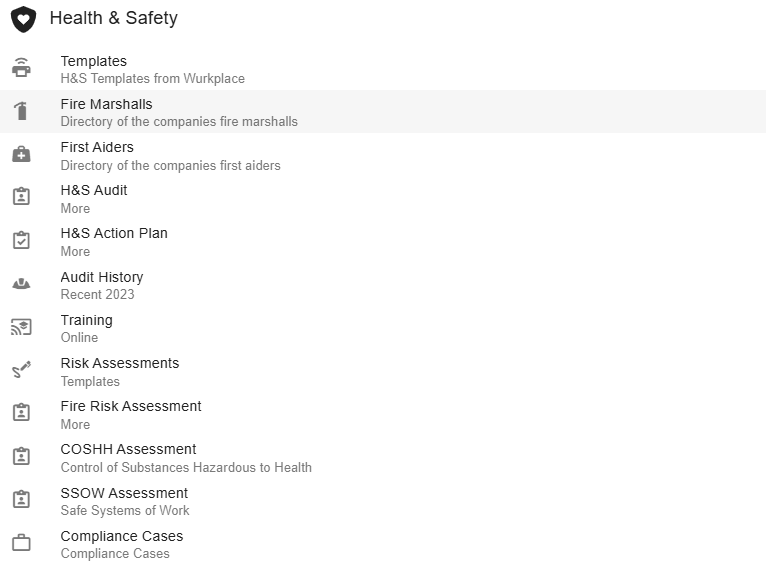The image size is (766, 572).
Task: Click the Health & Safety shield heart icon
Action: click(23, 19)
